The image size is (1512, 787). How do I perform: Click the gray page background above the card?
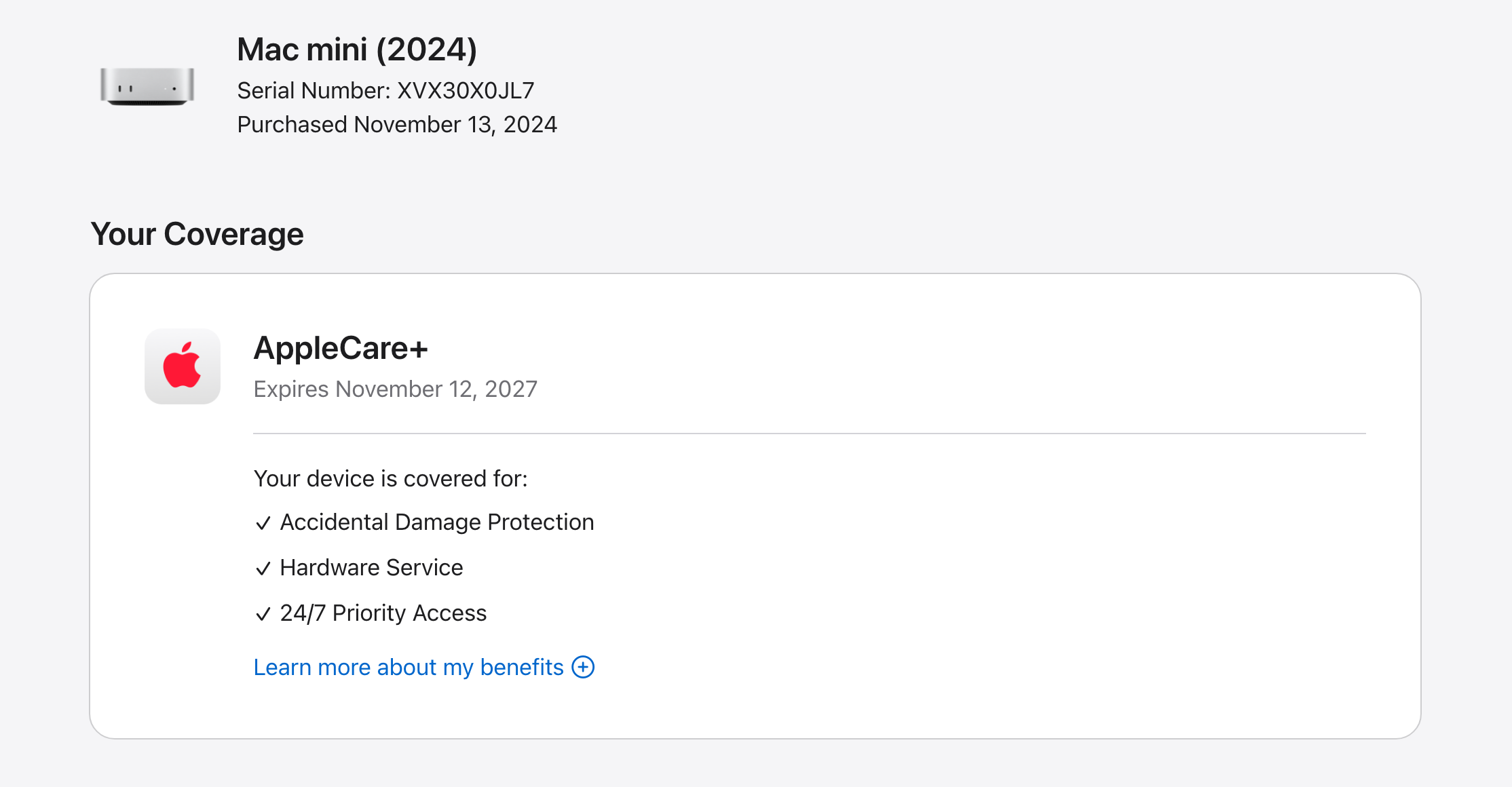[x=950, y=170]
